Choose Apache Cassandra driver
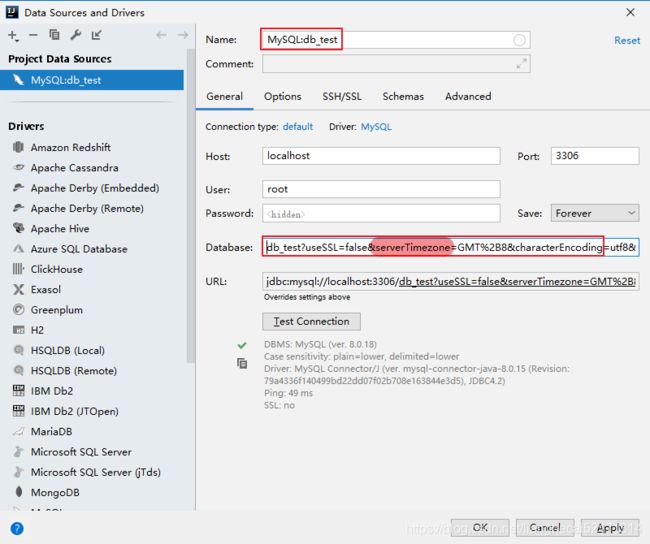650x544 pixels. pyautogui.click(x=74, y=168)
